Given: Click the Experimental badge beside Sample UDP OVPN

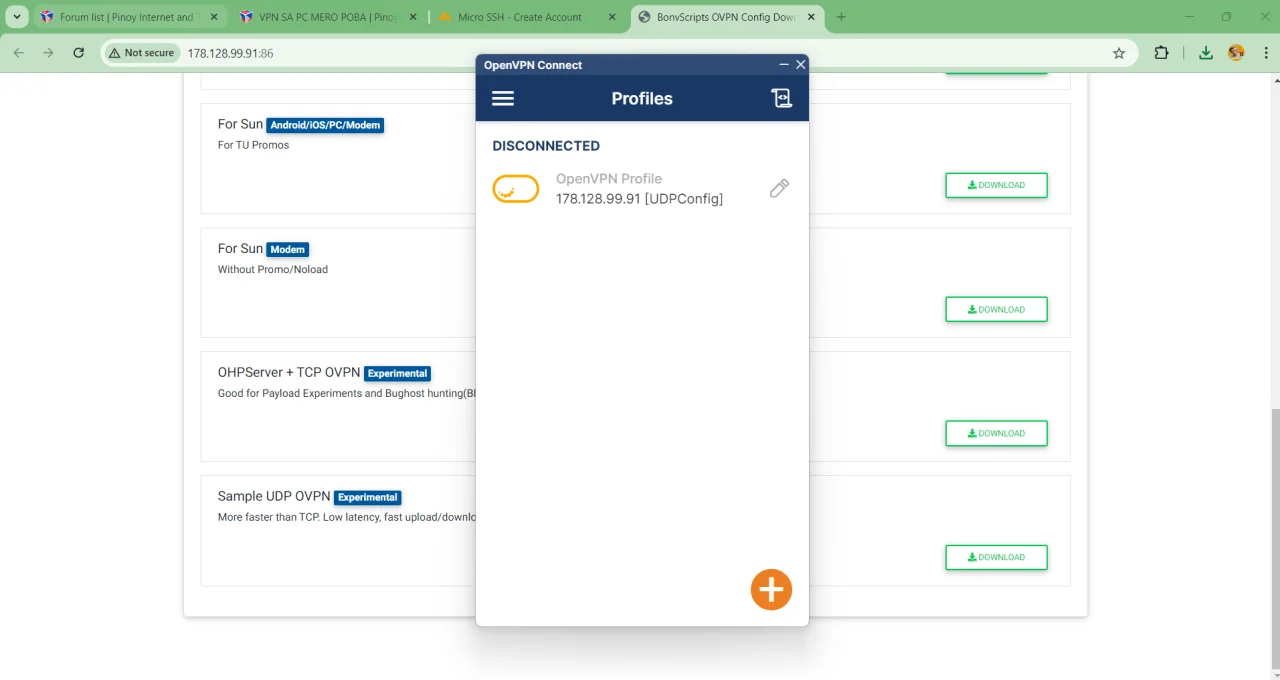Looking at the screenshot, I should 367,497.
